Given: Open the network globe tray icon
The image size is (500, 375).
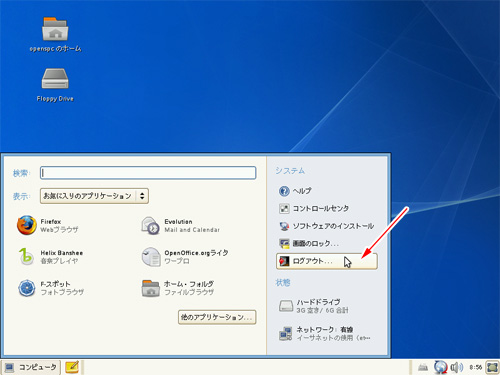Looking at the screenshot, I should [x=440, y=367].
